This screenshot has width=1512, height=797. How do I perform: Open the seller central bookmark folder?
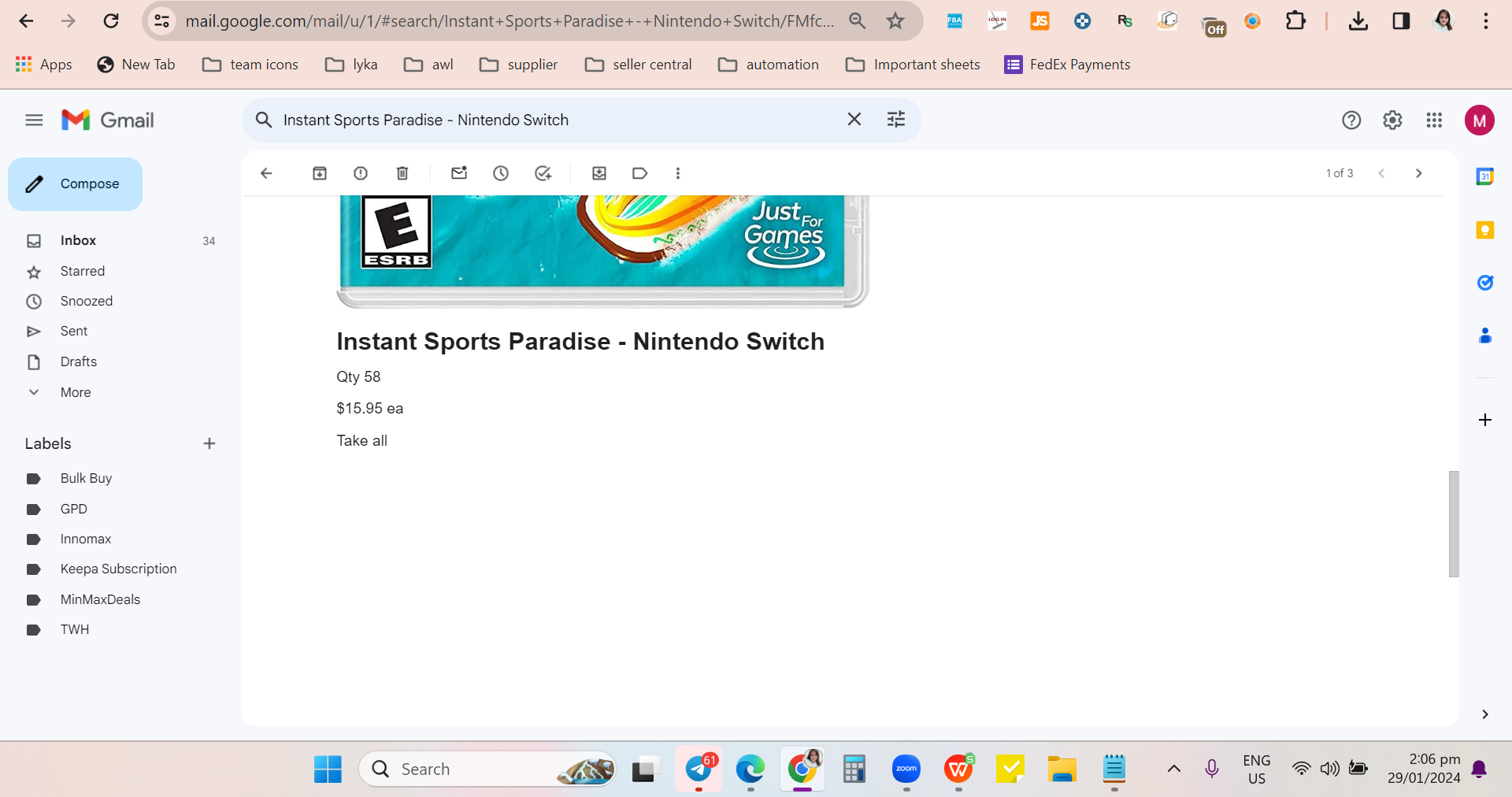point(639,65)
